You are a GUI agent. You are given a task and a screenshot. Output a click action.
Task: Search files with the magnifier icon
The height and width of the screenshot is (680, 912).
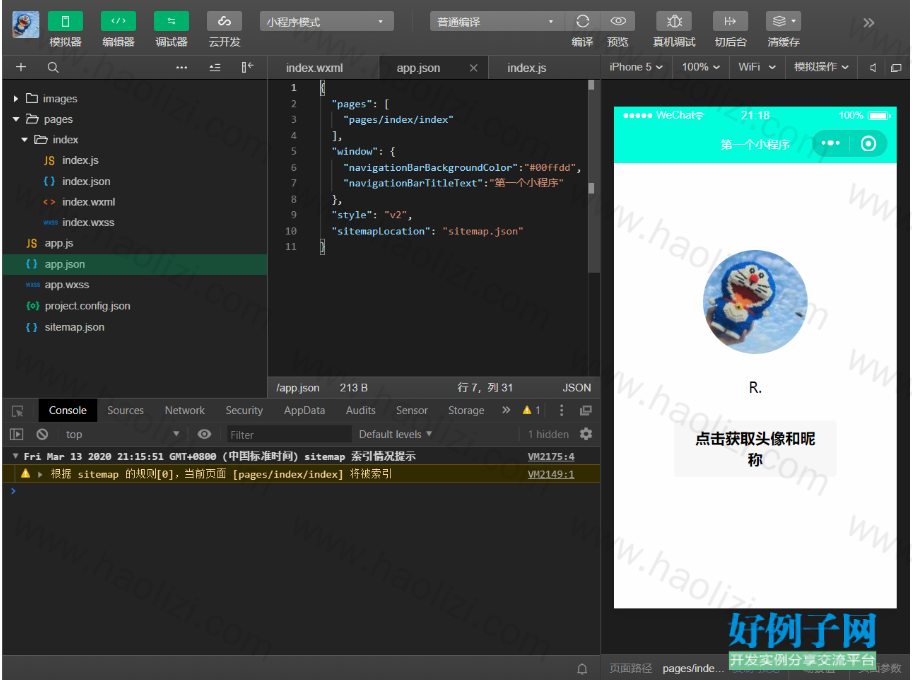point(53,67)
